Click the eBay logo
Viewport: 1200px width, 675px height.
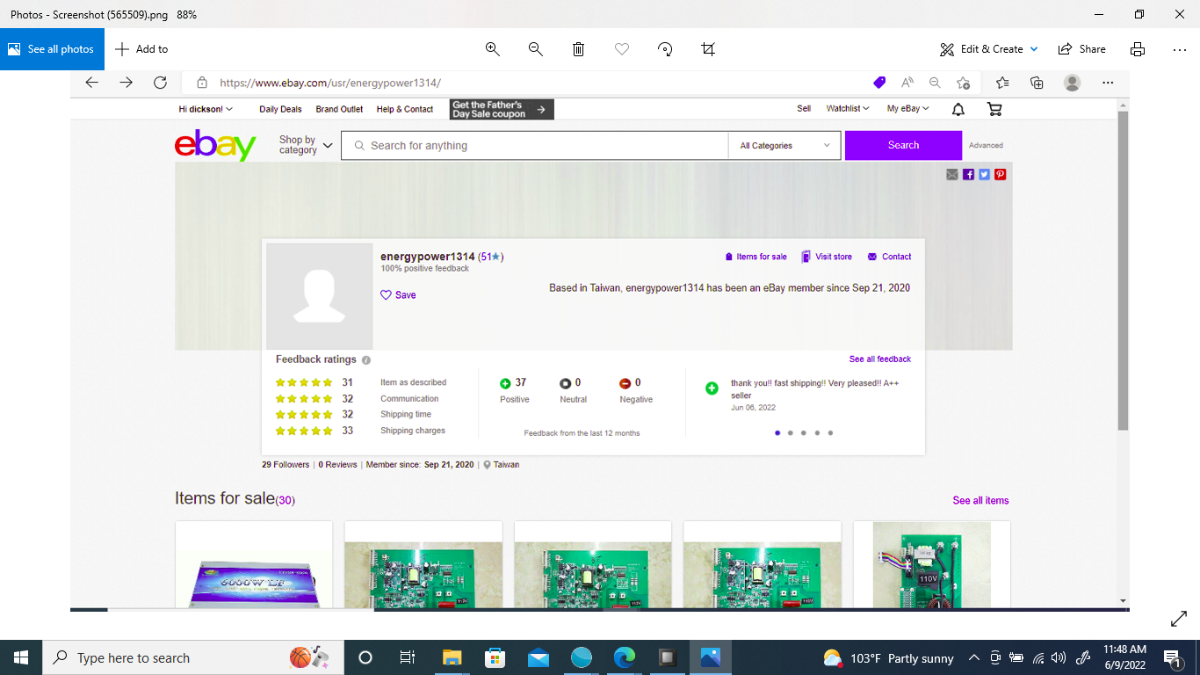[215, 146]
